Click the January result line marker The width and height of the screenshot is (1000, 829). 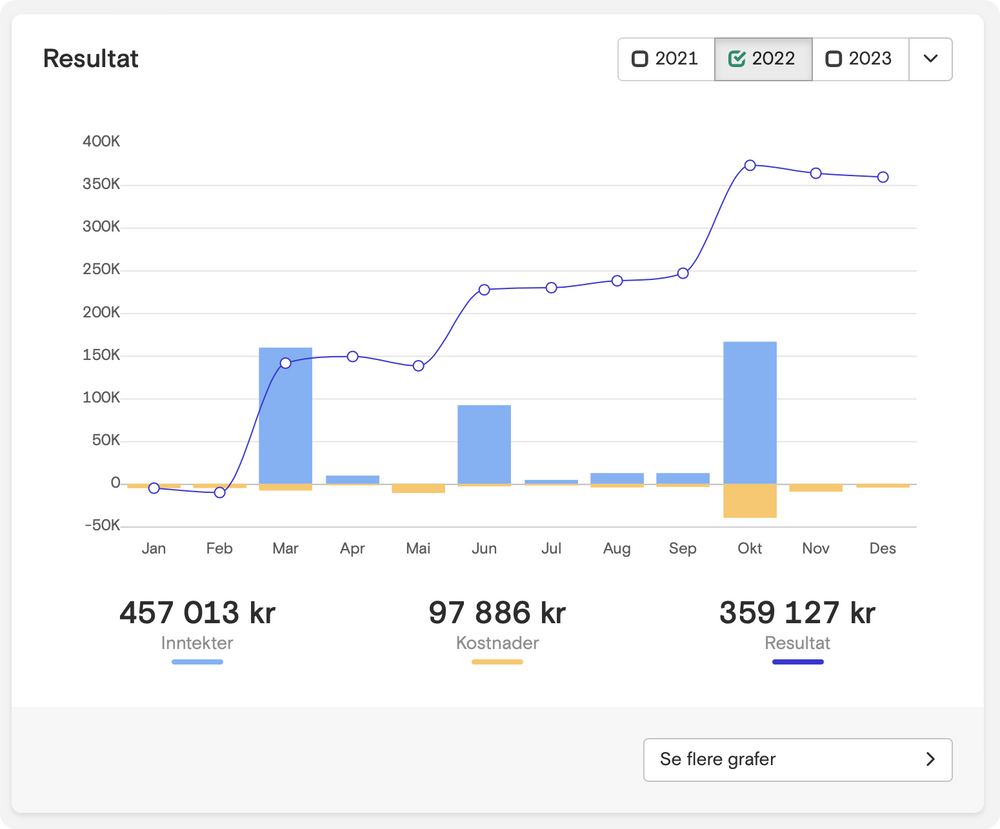pos(154,488)
